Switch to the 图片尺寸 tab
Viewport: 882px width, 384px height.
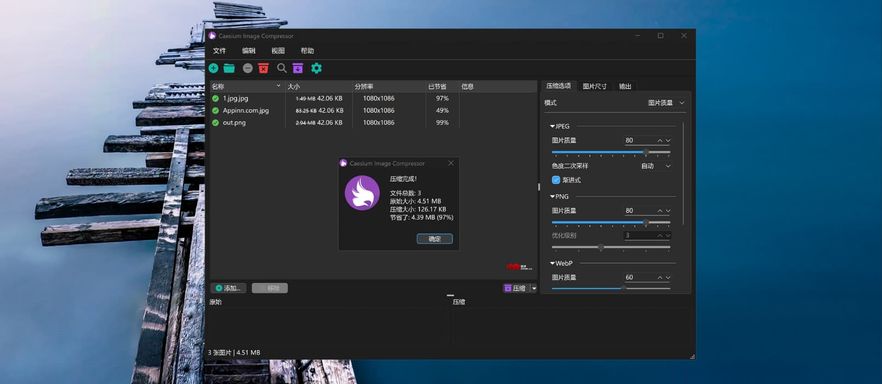(594, 86)
